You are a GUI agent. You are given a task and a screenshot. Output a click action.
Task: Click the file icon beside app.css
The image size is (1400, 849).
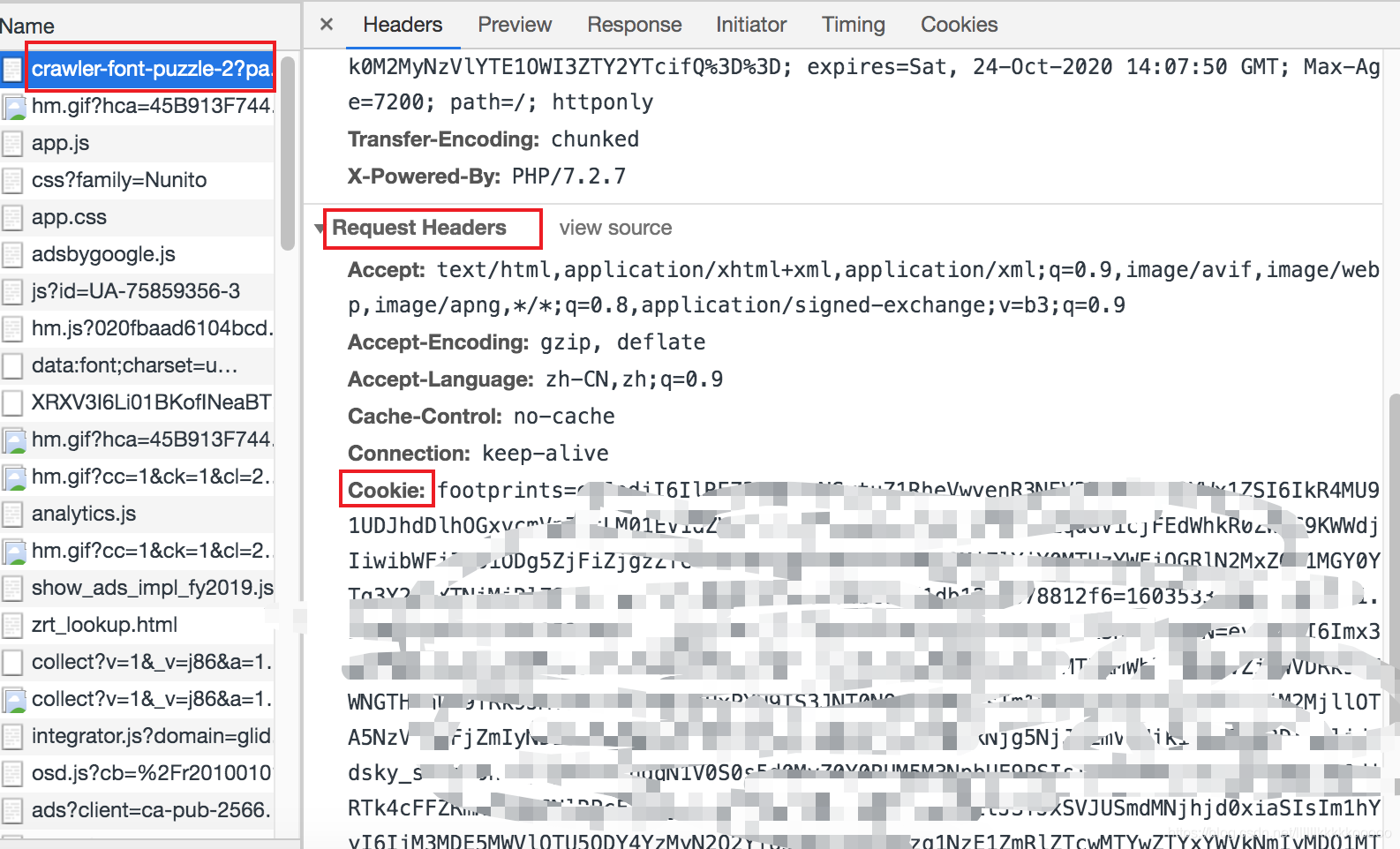[x=12, y=217]
